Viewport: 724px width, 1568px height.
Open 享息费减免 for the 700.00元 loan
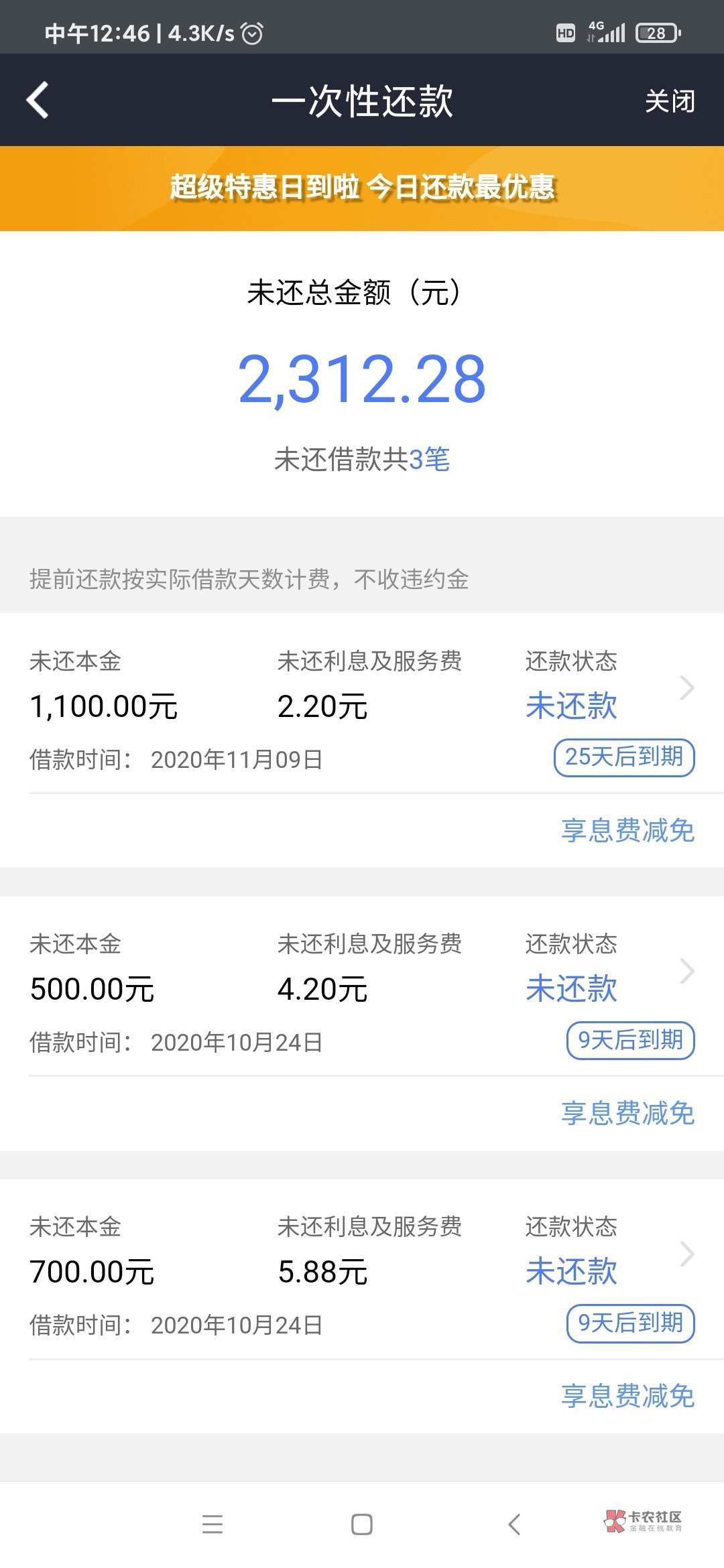627,1396
